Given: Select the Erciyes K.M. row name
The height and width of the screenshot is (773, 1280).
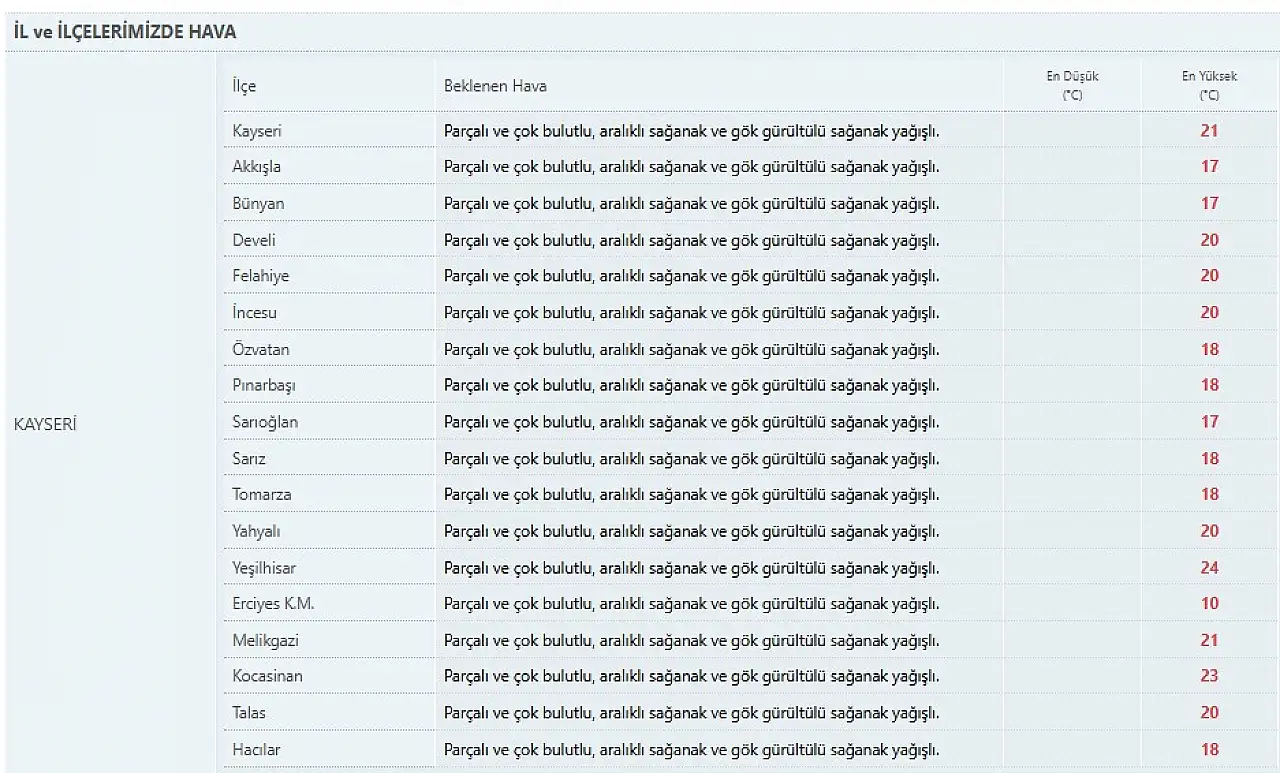Looking at the screenshot, I should (273, 604).
